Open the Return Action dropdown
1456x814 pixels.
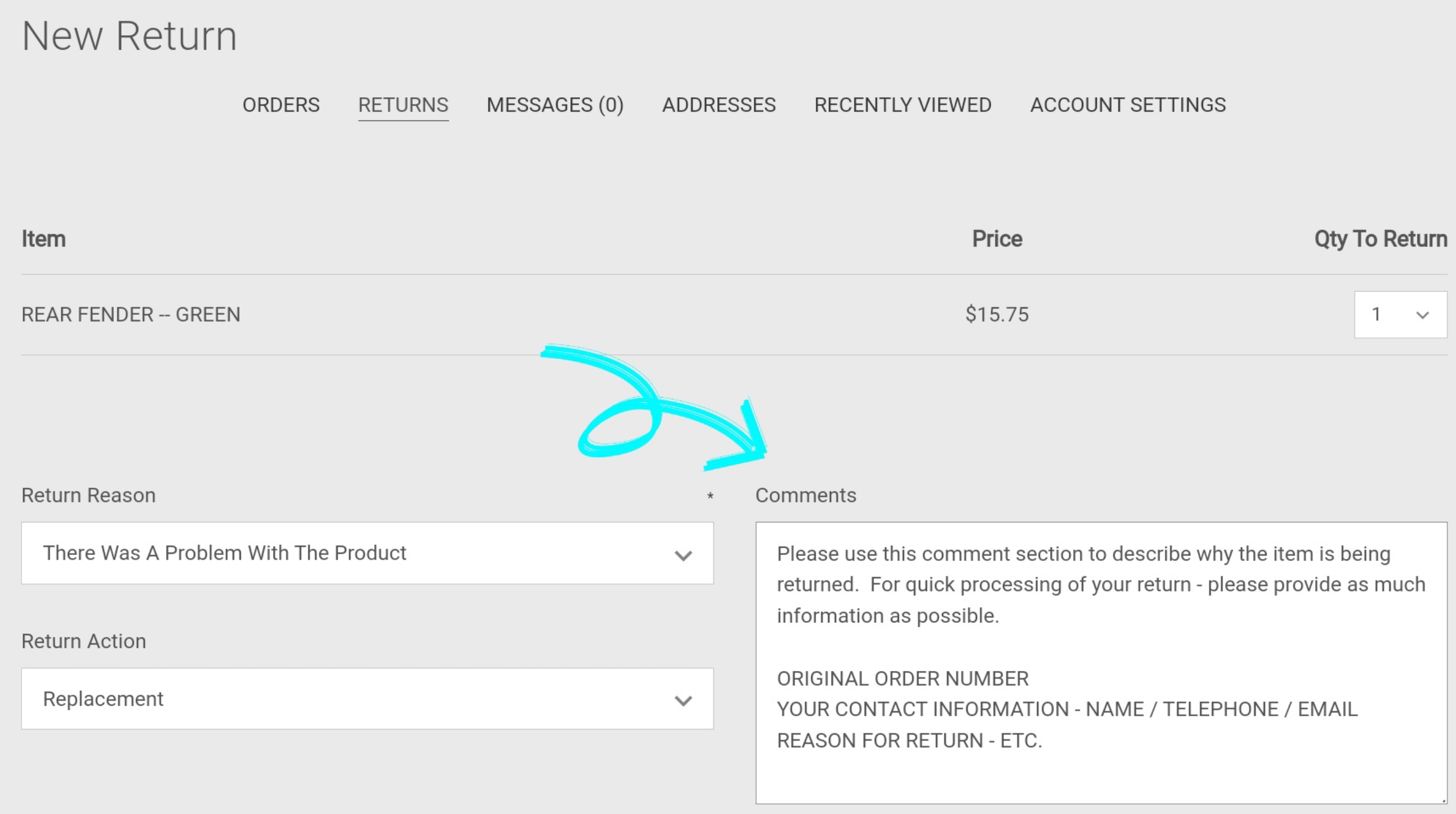(367, 699)
